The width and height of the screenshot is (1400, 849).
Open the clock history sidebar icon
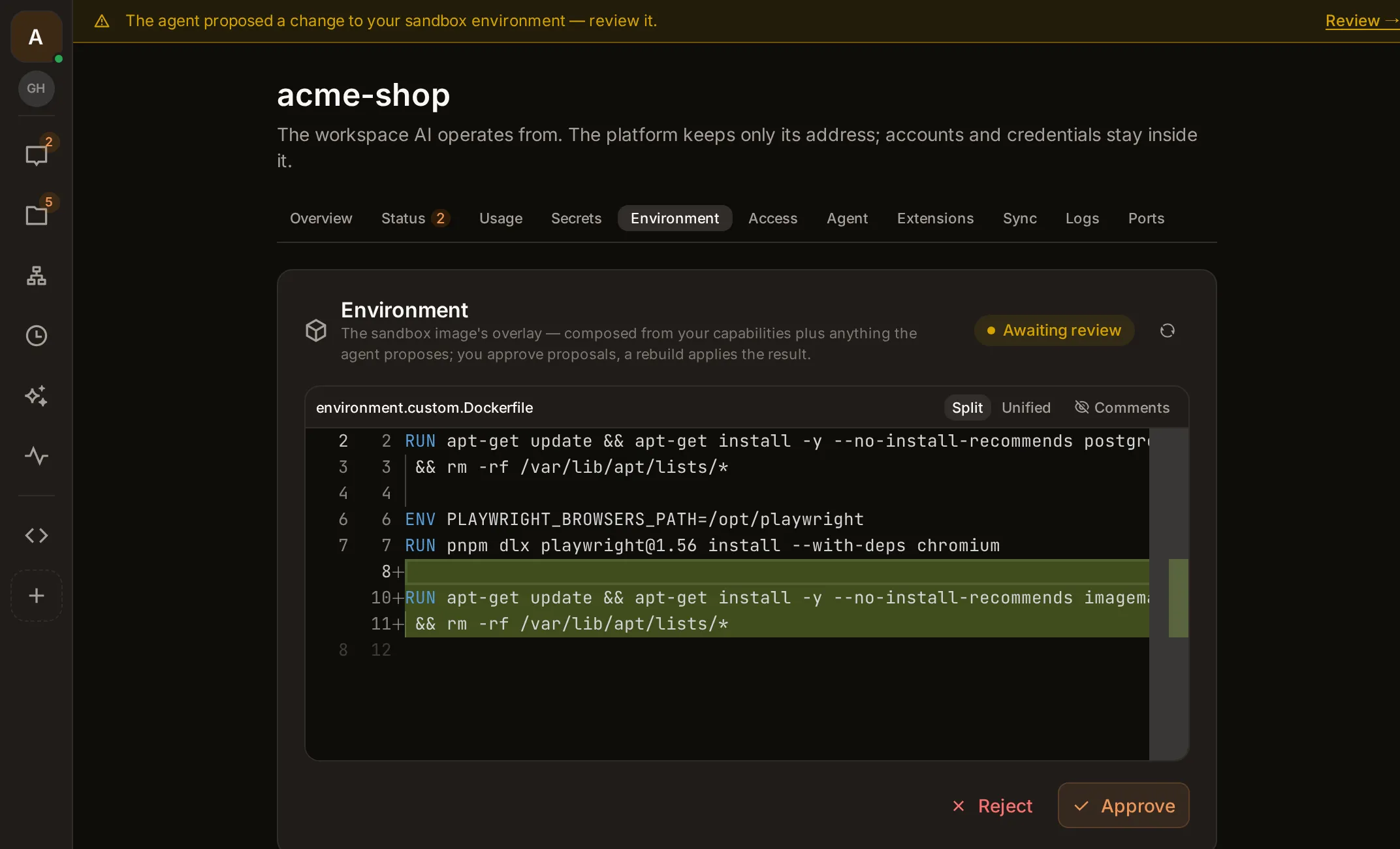point(37,336)
